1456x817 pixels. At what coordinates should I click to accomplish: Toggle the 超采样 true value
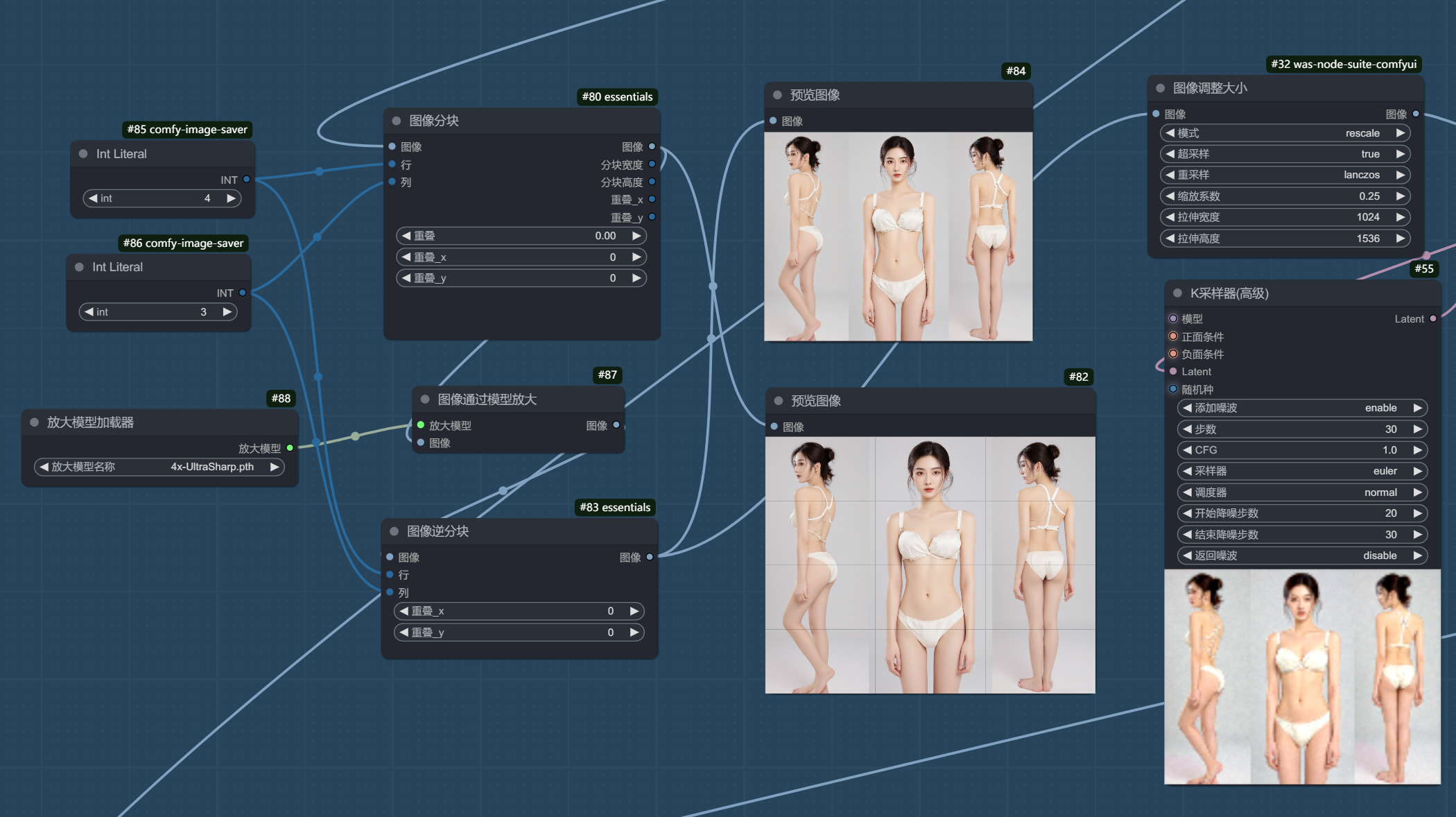coord(1285,154)
